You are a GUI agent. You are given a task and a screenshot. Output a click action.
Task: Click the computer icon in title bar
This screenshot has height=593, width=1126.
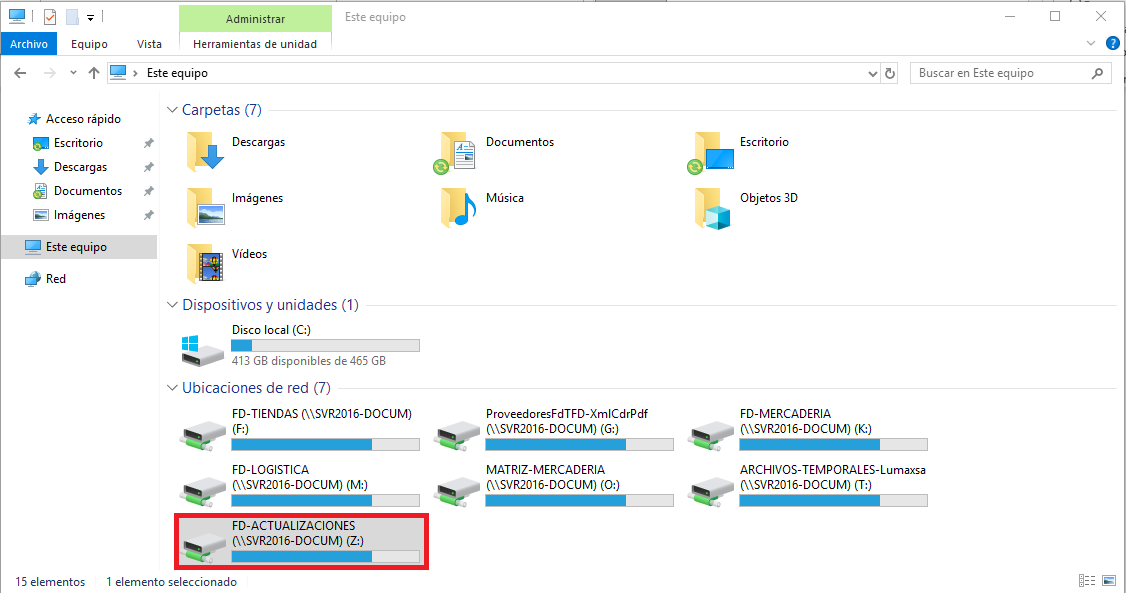[x=17, y=16]
